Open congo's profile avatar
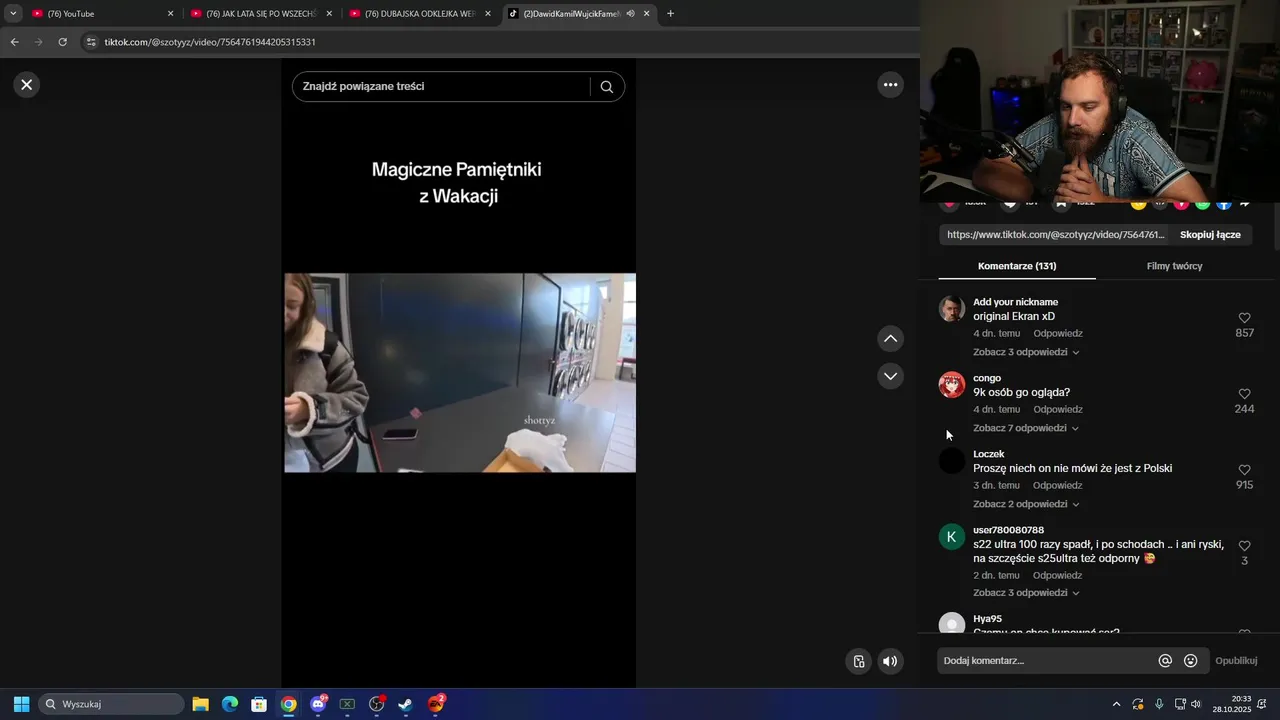This screenshot has height=720, width=1280. click(x=952, y=385)
